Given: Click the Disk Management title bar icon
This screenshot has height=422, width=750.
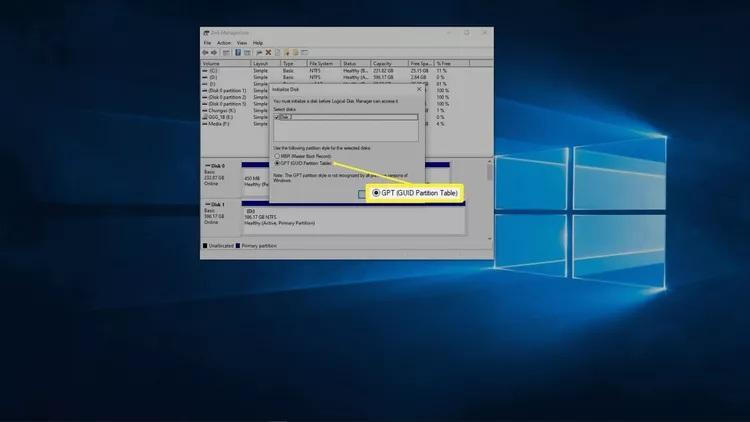Looking at the screenshot, I should pos(206,32).
